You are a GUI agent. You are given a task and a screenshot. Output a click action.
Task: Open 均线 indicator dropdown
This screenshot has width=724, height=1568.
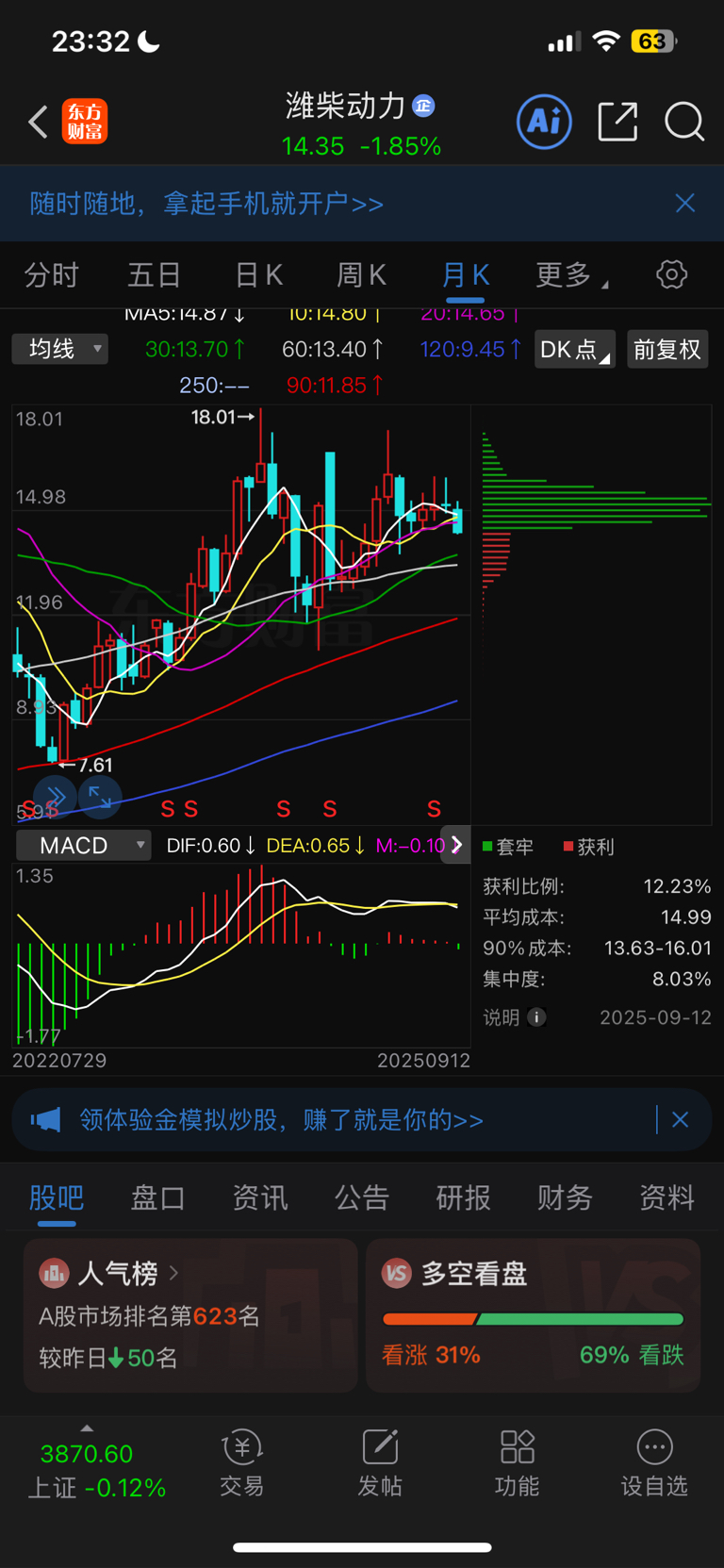tap(59, 349)
